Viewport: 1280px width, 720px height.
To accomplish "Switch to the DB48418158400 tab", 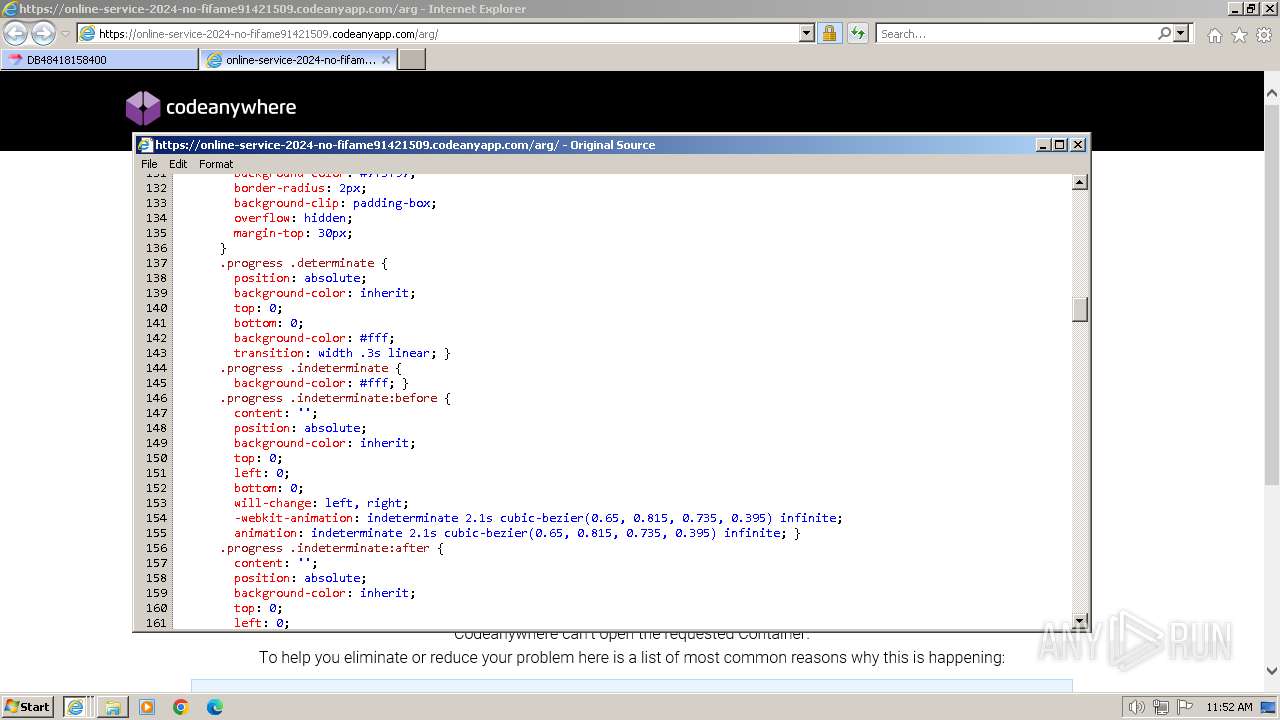I will (x=100, y=60).
